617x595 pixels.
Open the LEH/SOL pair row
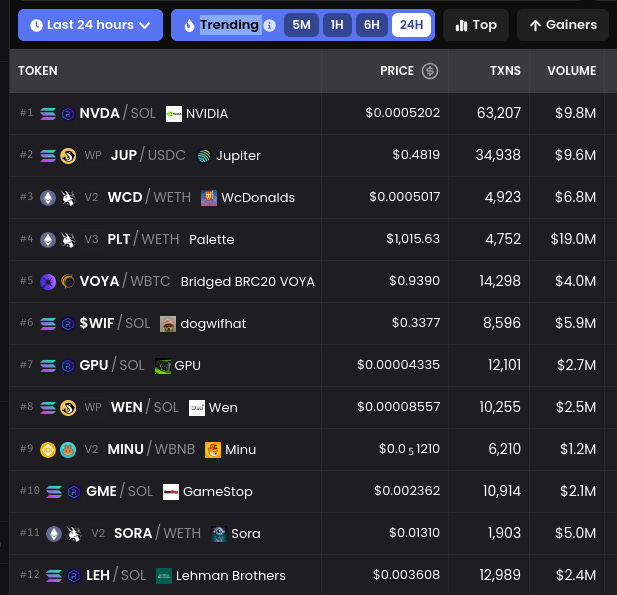point(313,575)
